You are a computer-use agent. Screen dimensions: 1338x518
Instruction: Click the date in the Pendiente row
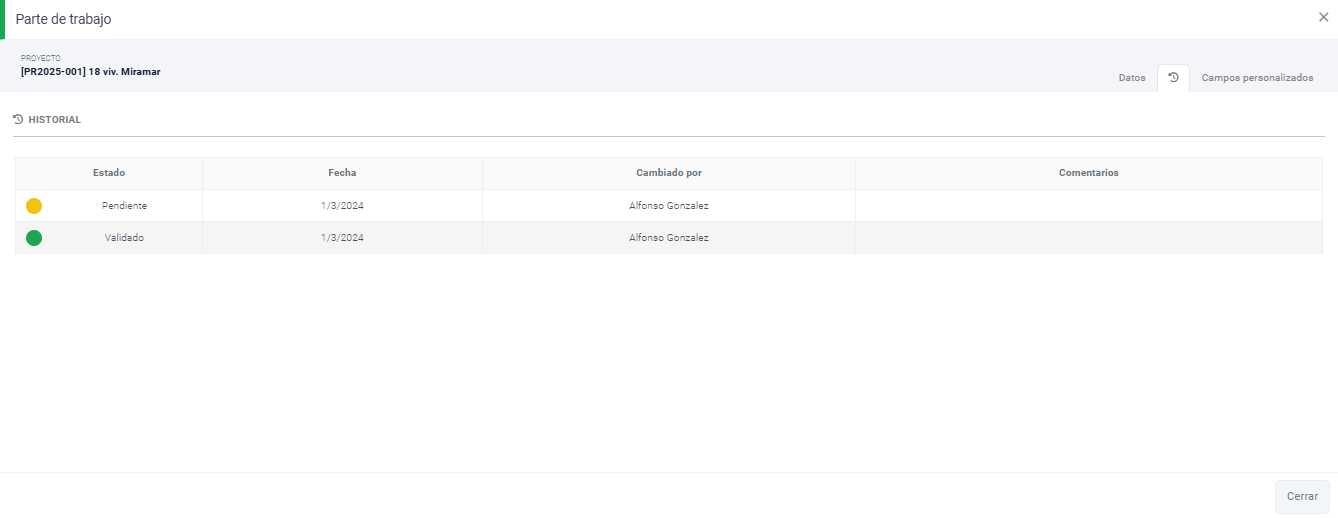pyautogui.click(x=342, y=206)
